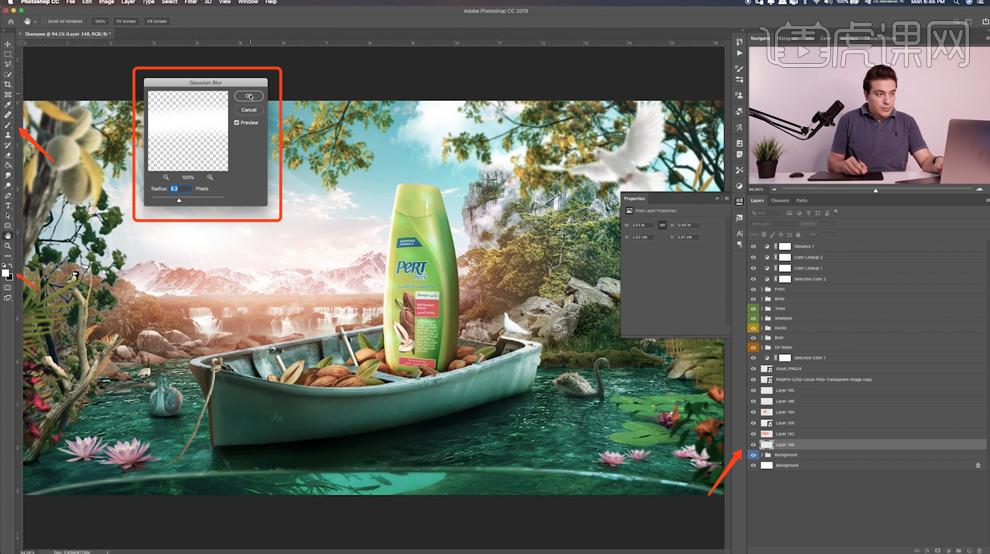The height and width of the screenshot is (554, 990).
Task: Expand the Trees group
Action: click(762, 308)
